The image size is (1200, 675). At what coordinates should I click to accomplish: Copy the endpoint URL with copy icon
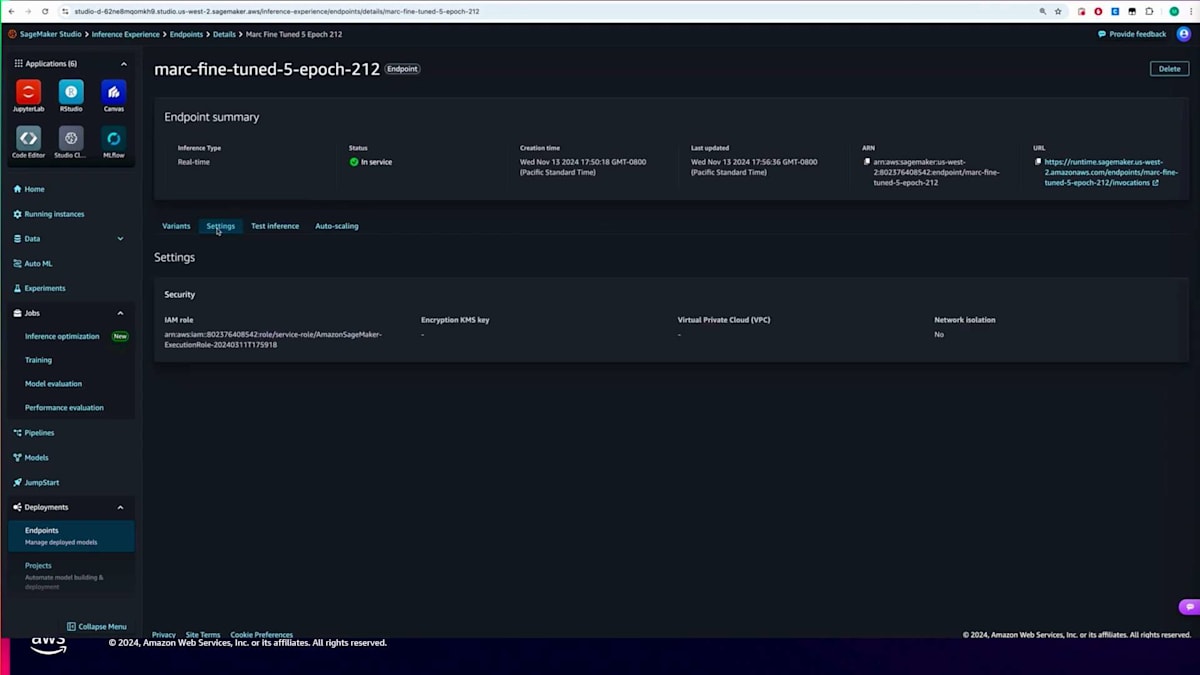pos(1038,162)
